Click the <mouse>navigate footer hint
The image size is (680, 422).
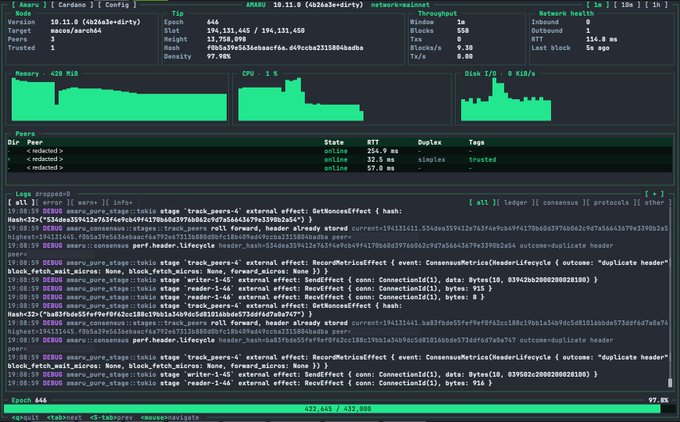click(170, 417)
